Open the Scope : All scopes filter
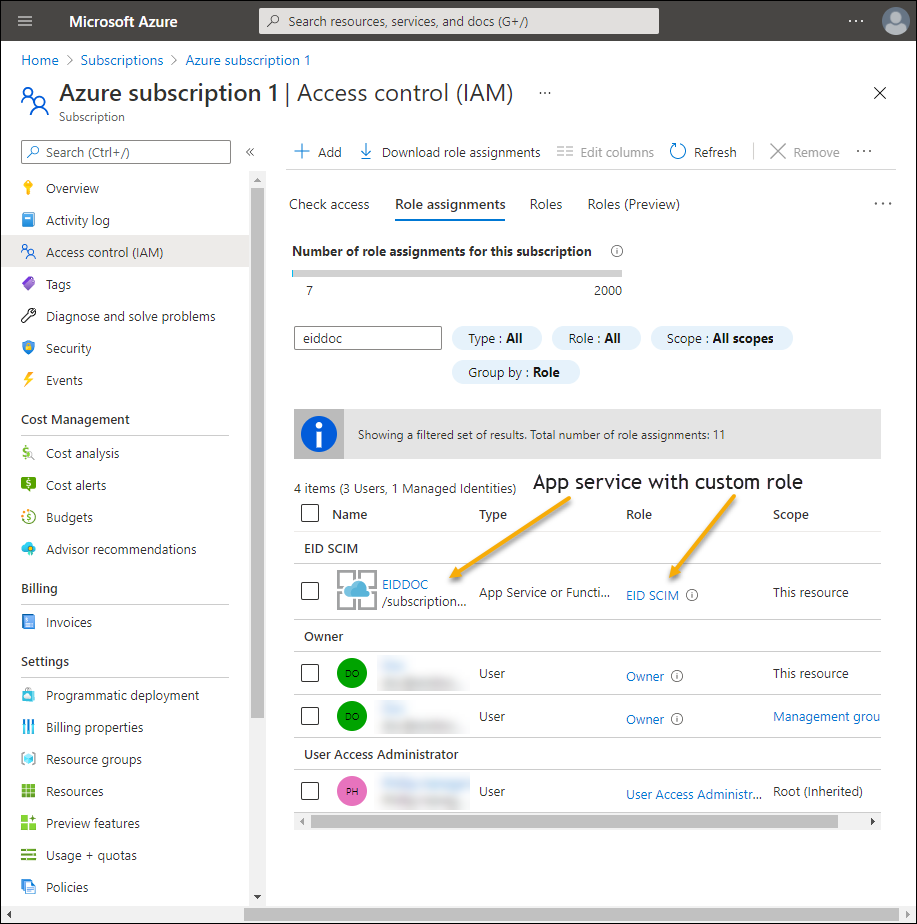The height and width of the screenshot is (924, 917). tap(720, 338)
